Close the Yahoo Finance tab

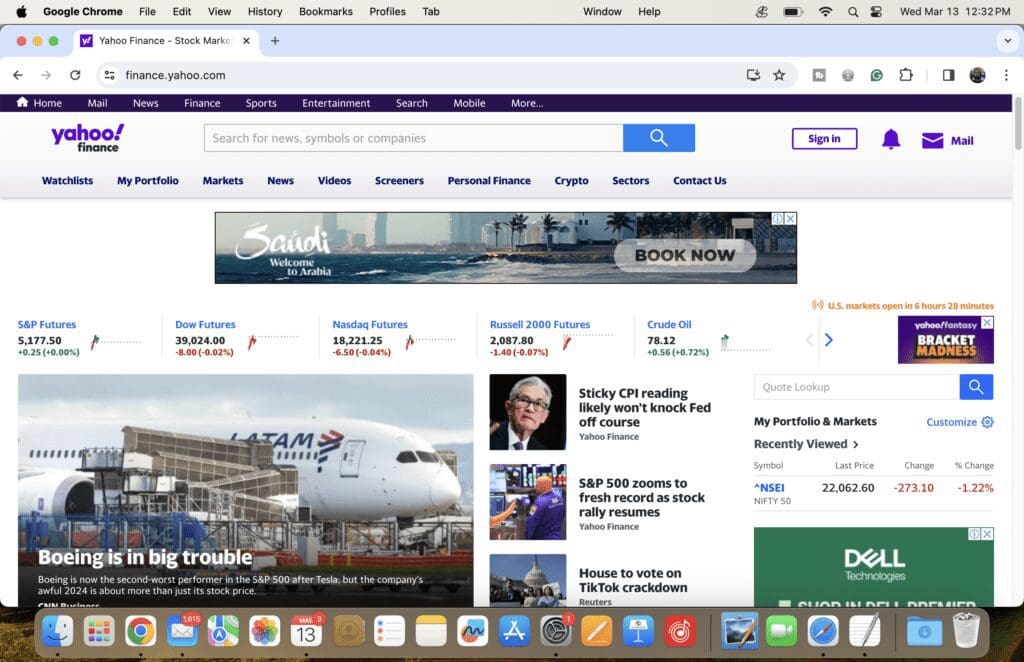pyautogui.click(x=246, y=40)
